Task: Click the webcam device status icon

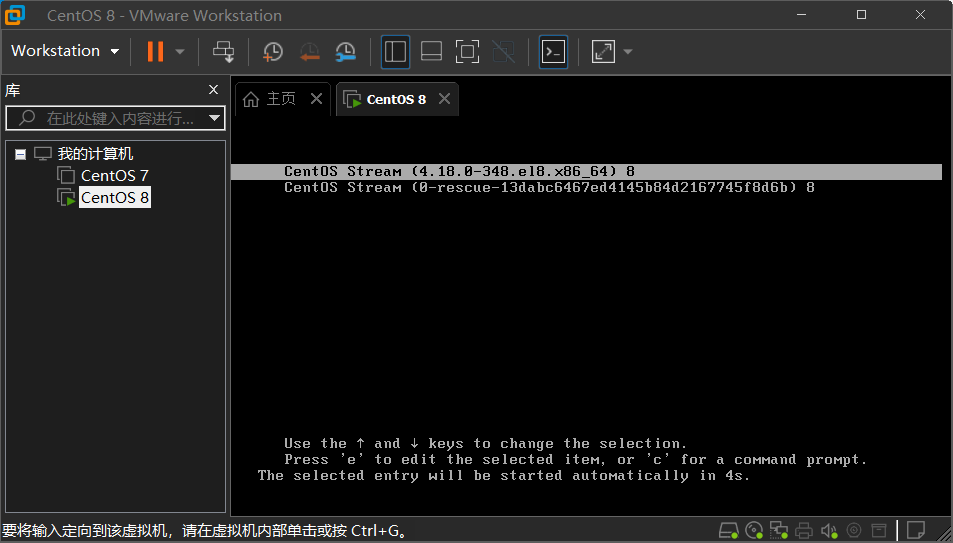Action: 854,530
